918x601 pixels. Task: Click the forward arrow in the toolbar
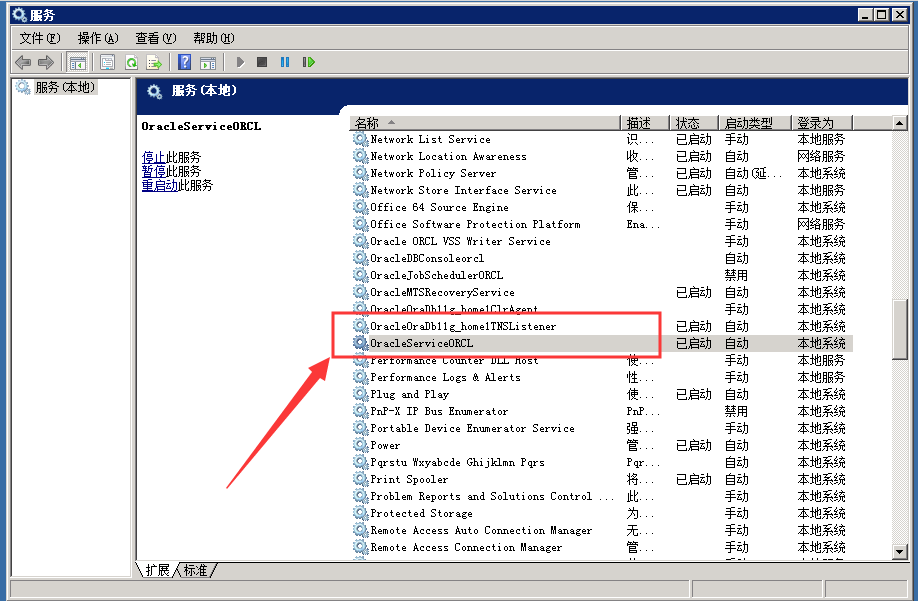click(x=46, y=62)
